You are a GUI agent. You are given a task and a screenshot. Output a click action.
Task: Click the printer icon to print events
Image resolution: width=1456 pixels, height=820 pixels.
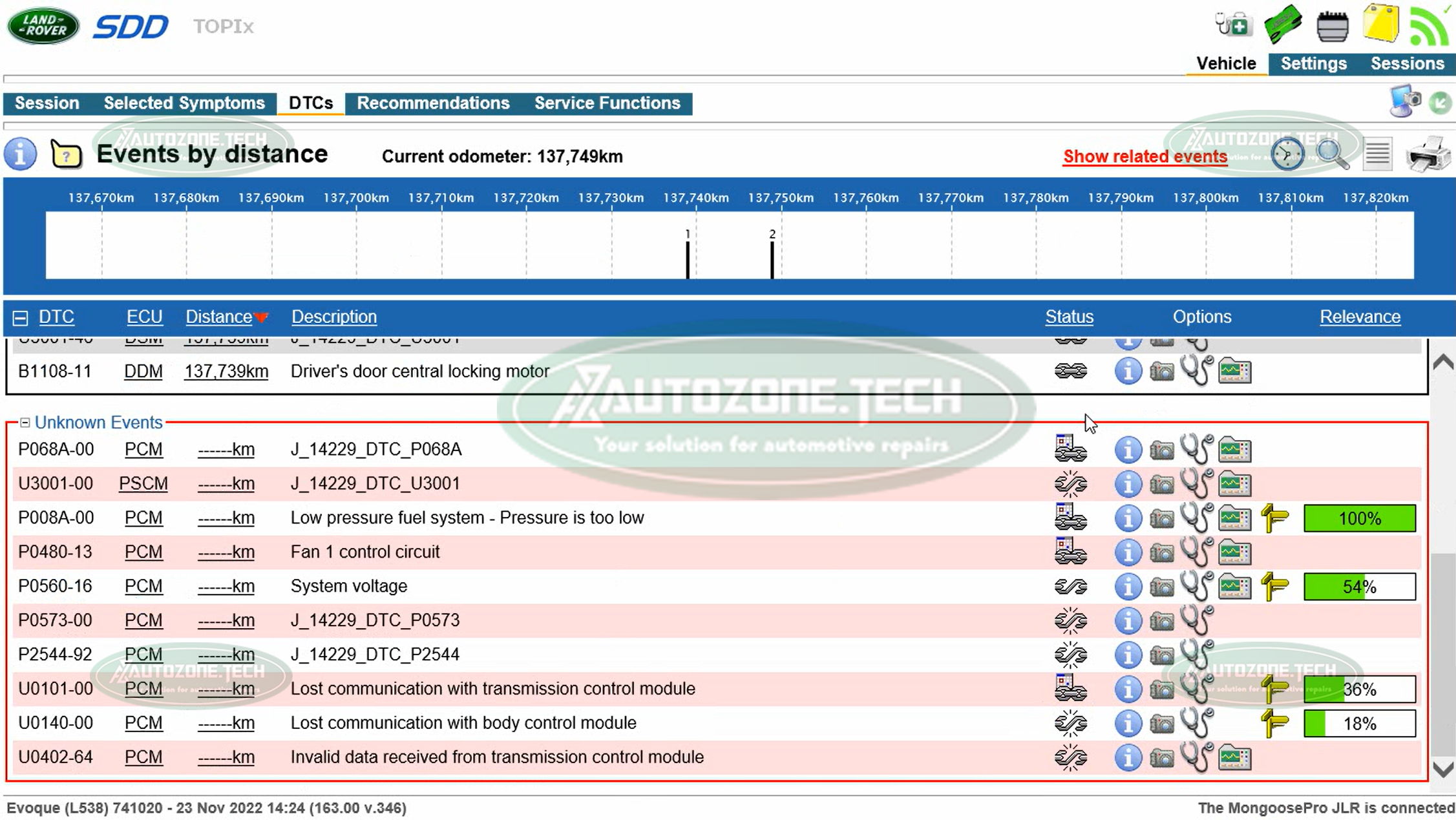[1430, 155]
